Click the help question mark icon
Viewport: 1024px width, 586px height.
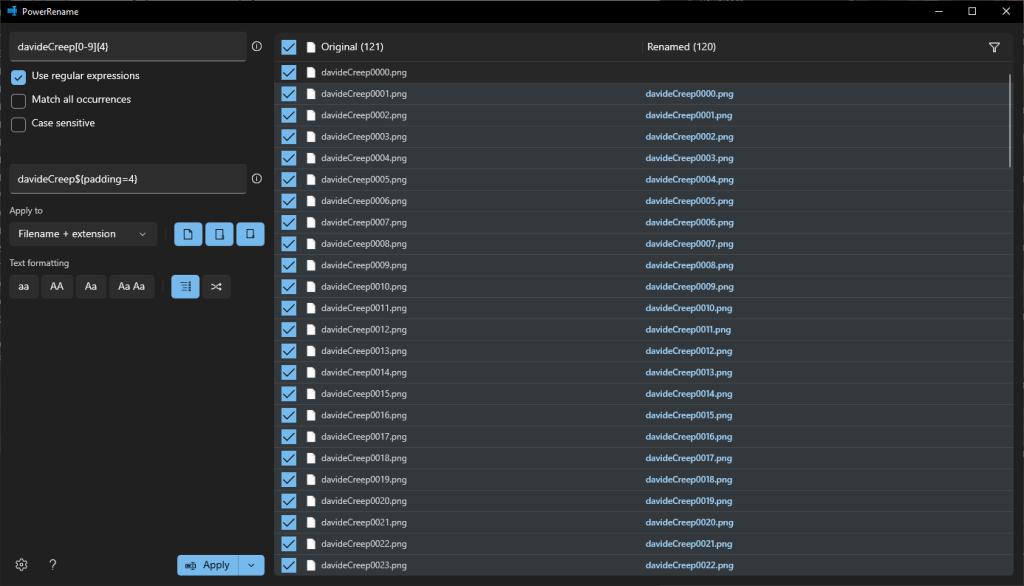click(x=53, y=565)
